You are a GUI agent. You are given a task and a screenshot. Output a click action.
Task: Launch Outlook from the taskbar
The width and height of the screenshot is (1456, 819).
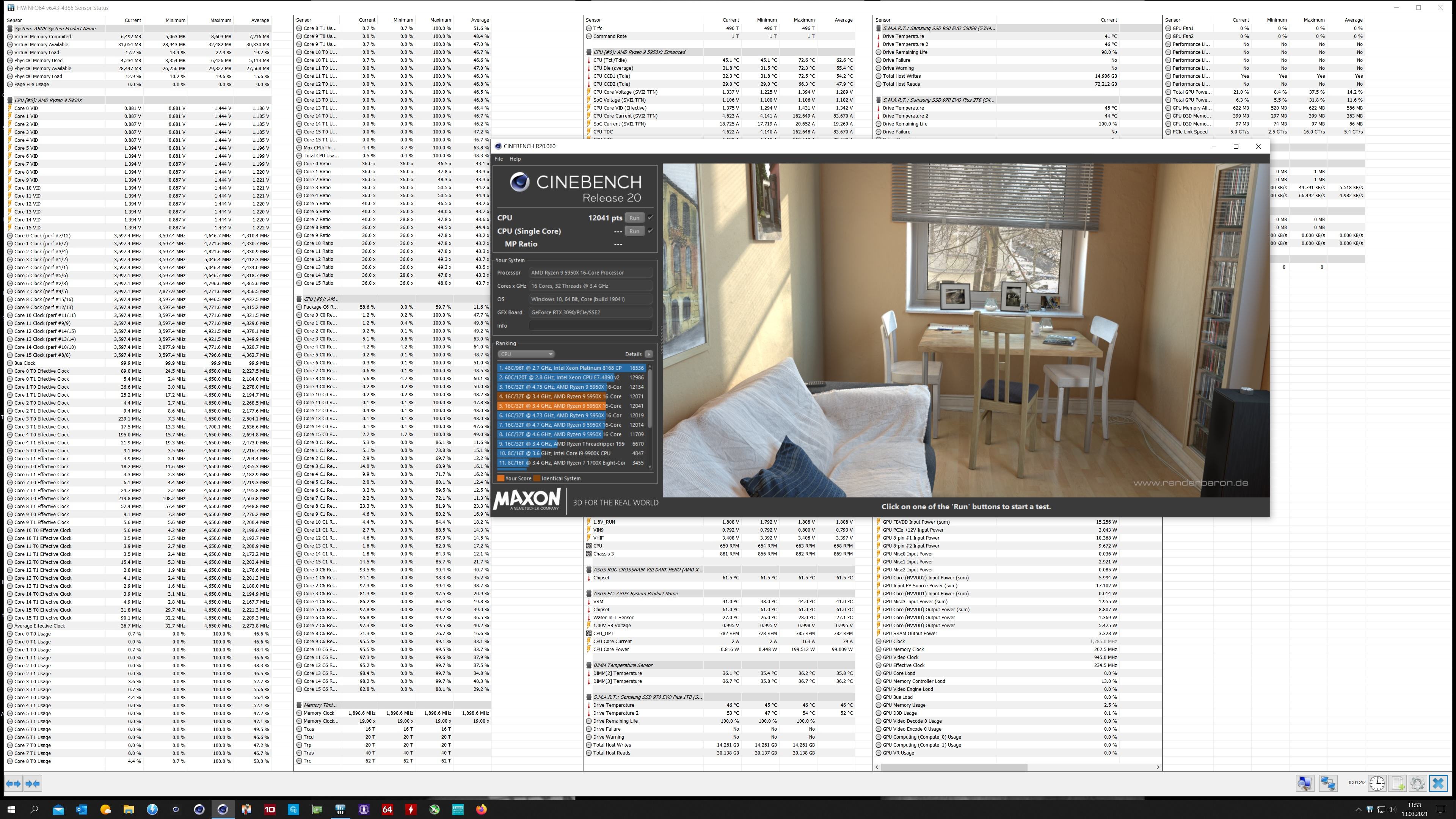pos(82,810)
